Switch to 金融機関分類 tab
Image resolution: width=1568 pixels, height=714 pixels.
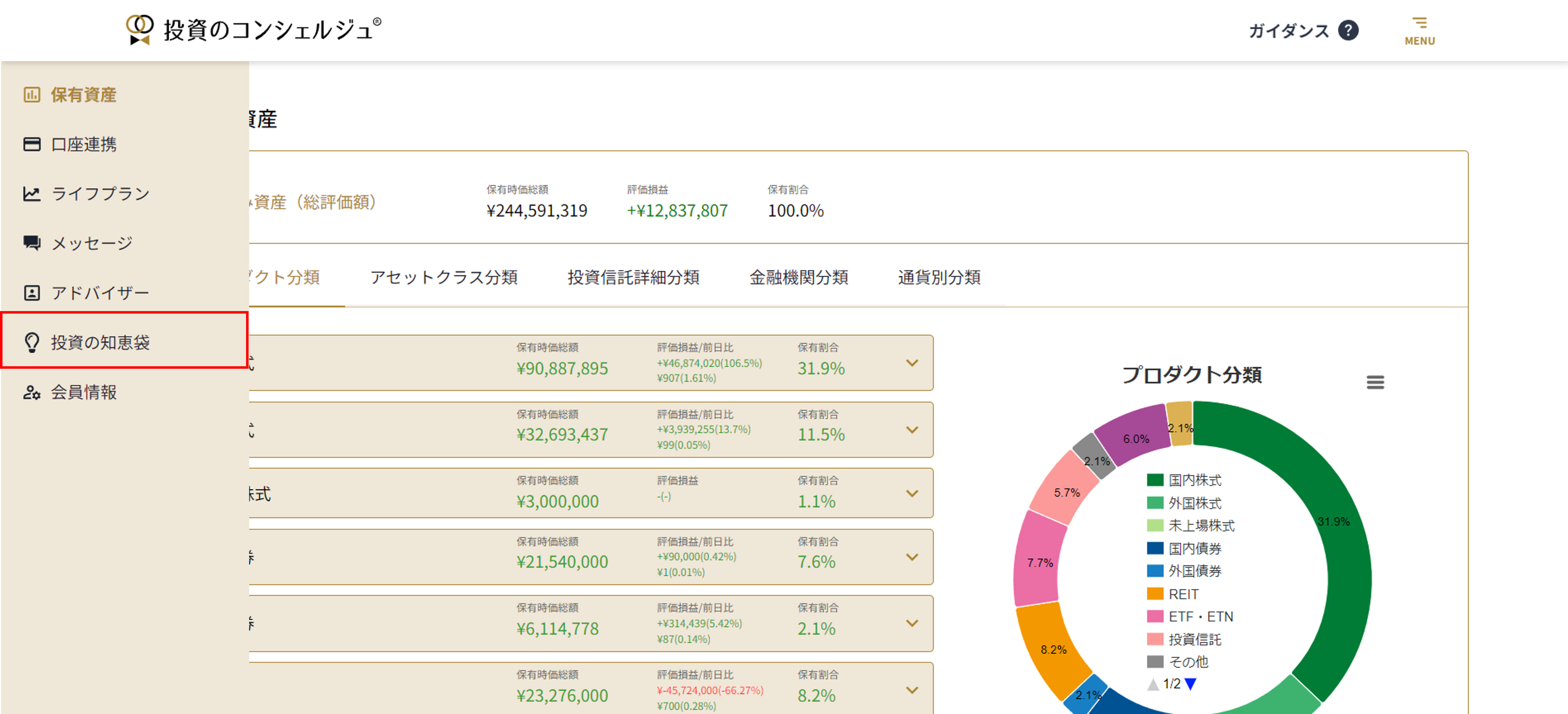[x=799, y=277]
